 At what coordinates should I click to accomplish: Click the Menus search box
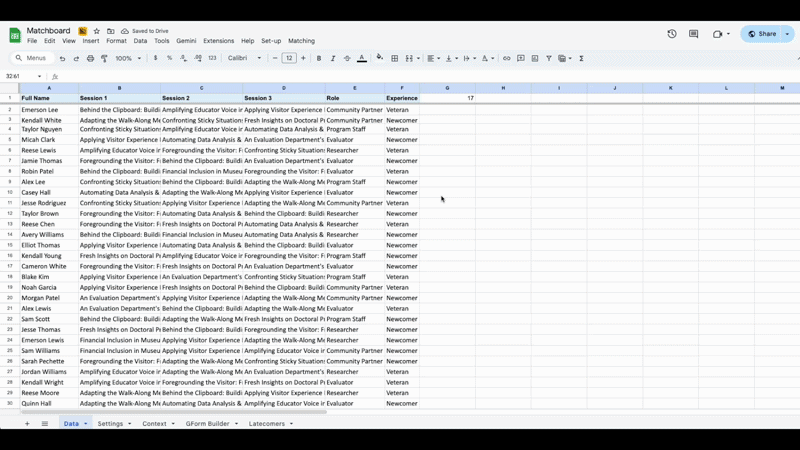click(x=32, y=58)
